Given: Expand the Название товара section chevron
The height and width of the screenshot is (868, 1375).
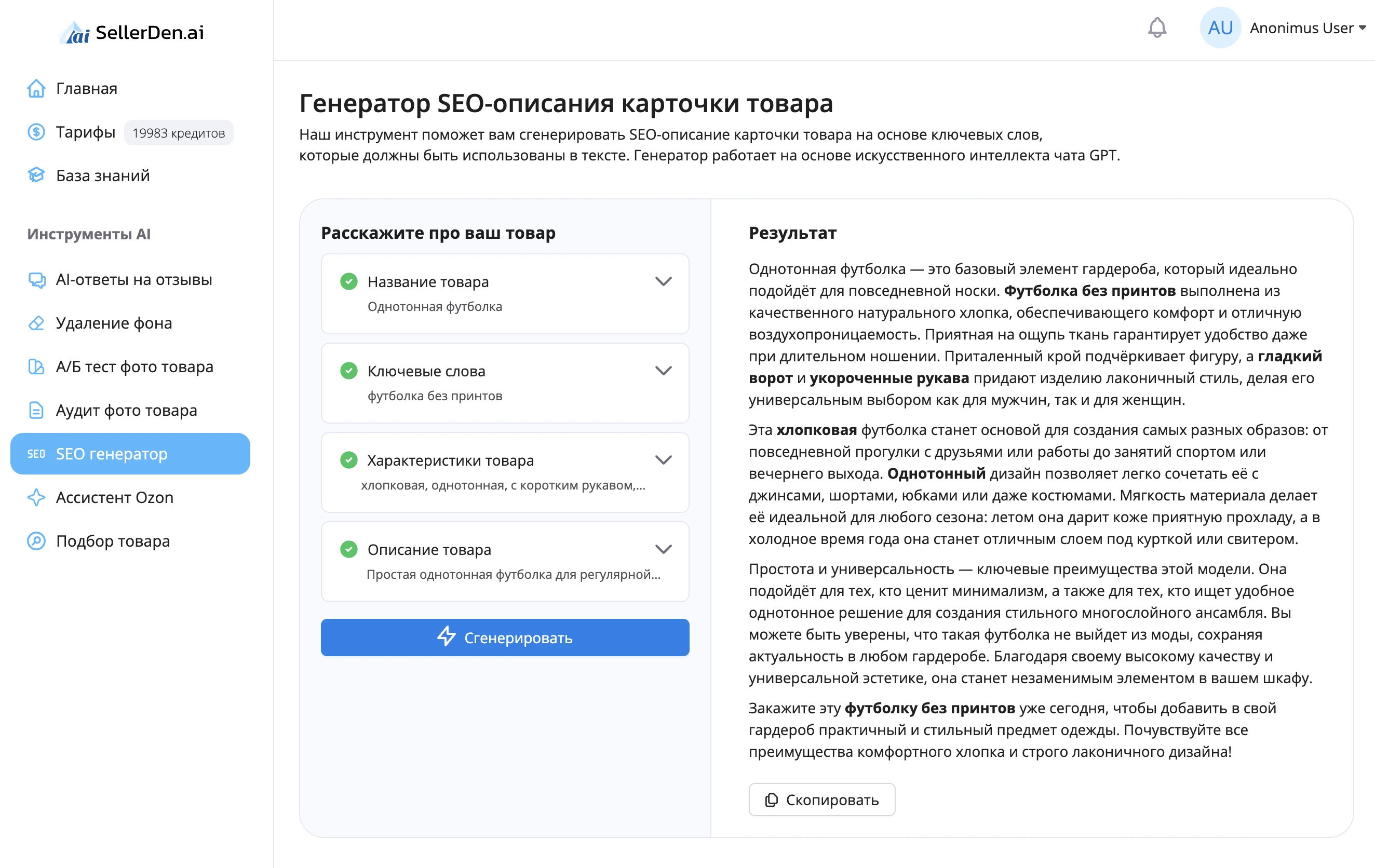Looking at the screenshot, I should [663, 281].
